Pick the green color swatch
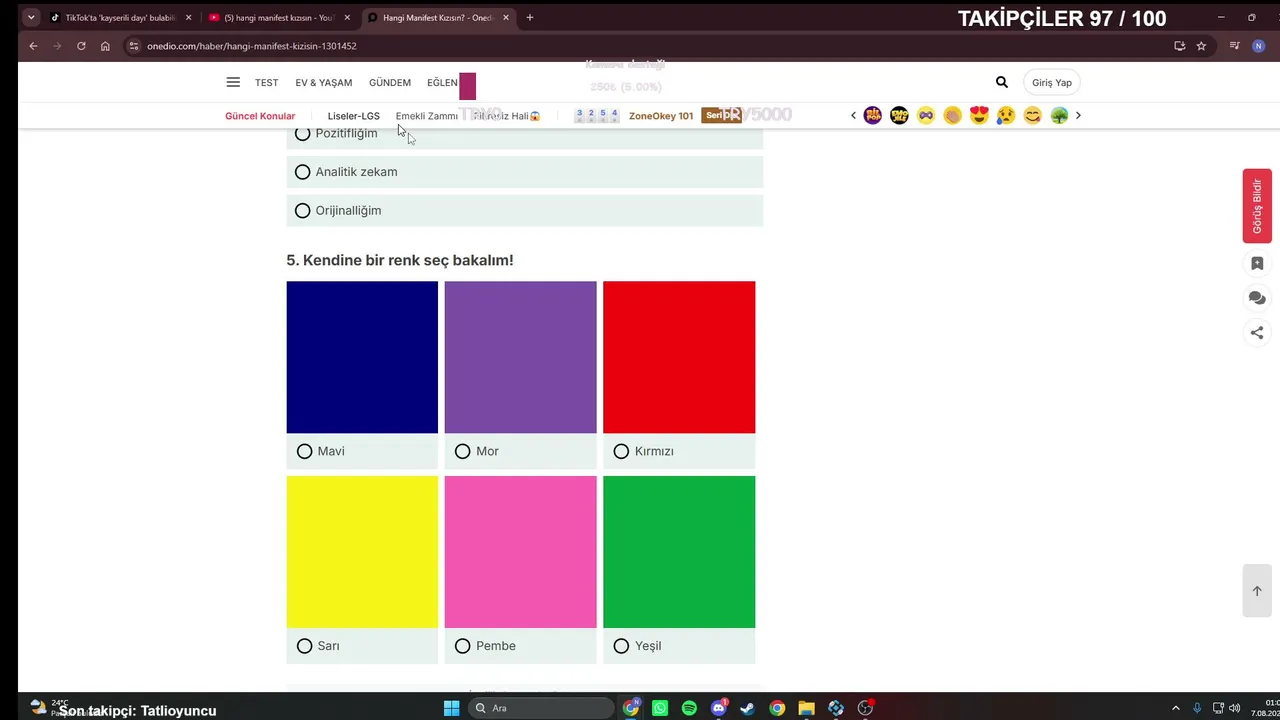Image resolution: width=1280 pixels, height=720 pixels. coord(679,552)
